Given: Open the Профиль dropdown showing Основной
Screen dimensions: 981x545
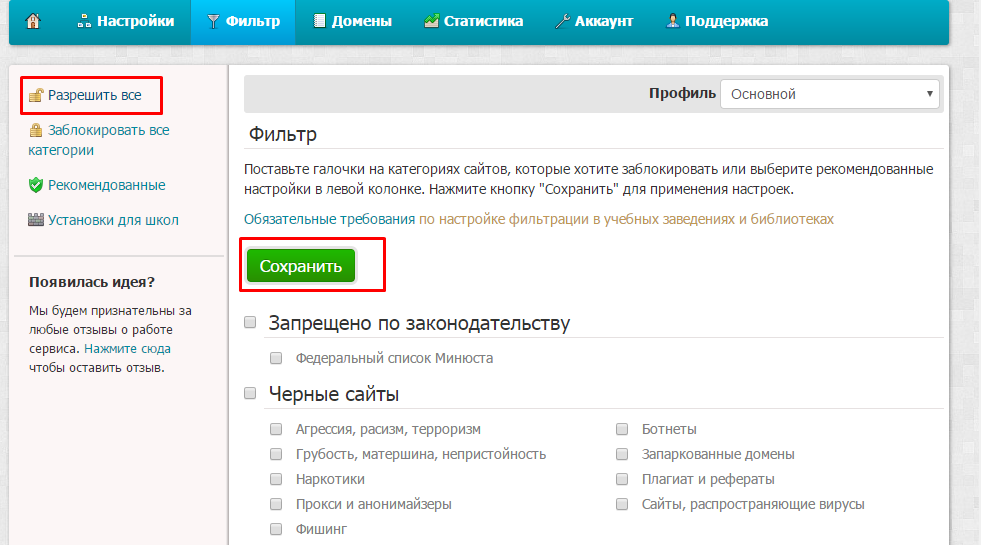Looking at the screenshot, I should (830, 94).
